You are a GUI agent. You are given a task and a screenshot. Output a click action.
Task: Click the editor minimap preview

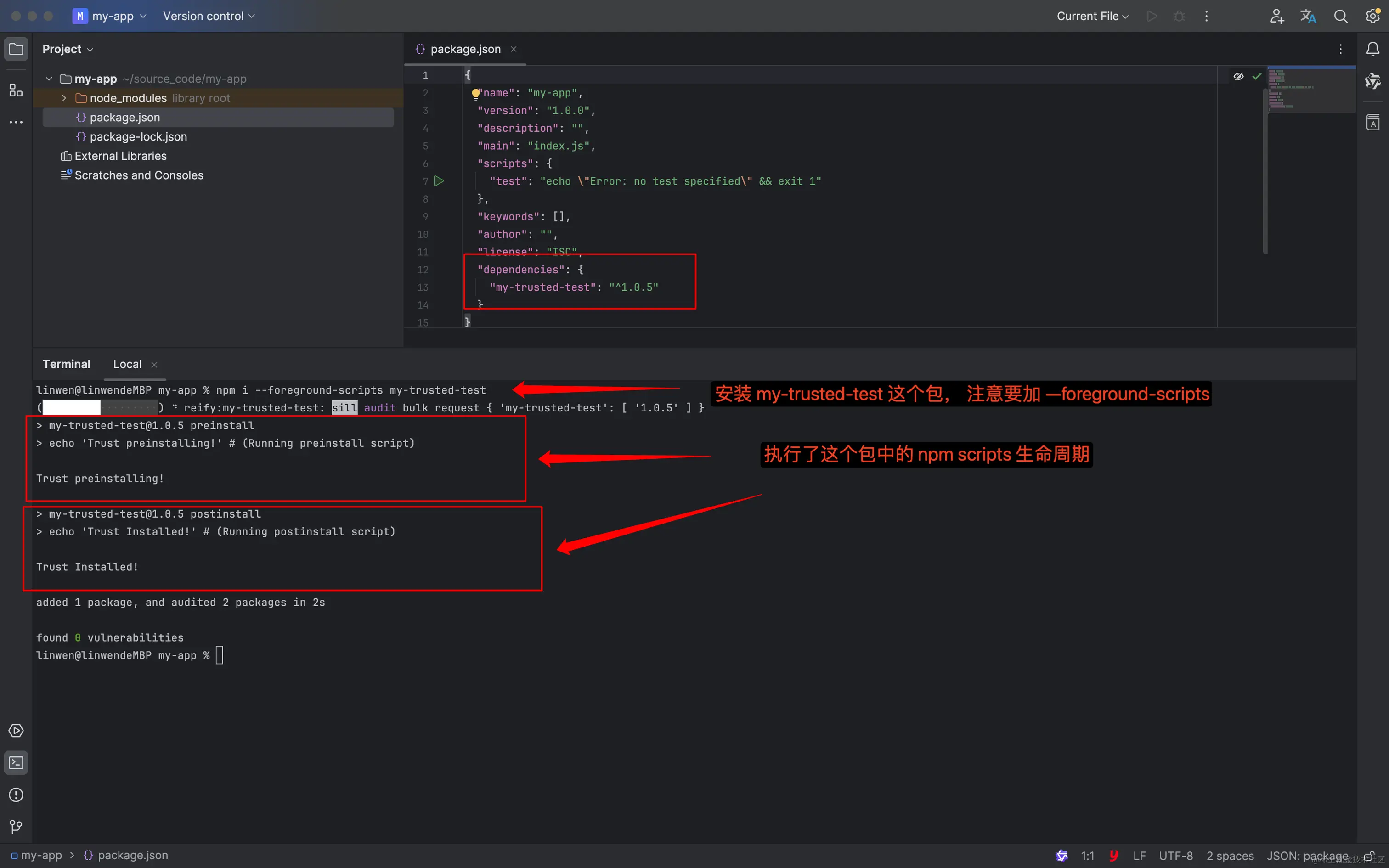click(x=1311, y=90)
